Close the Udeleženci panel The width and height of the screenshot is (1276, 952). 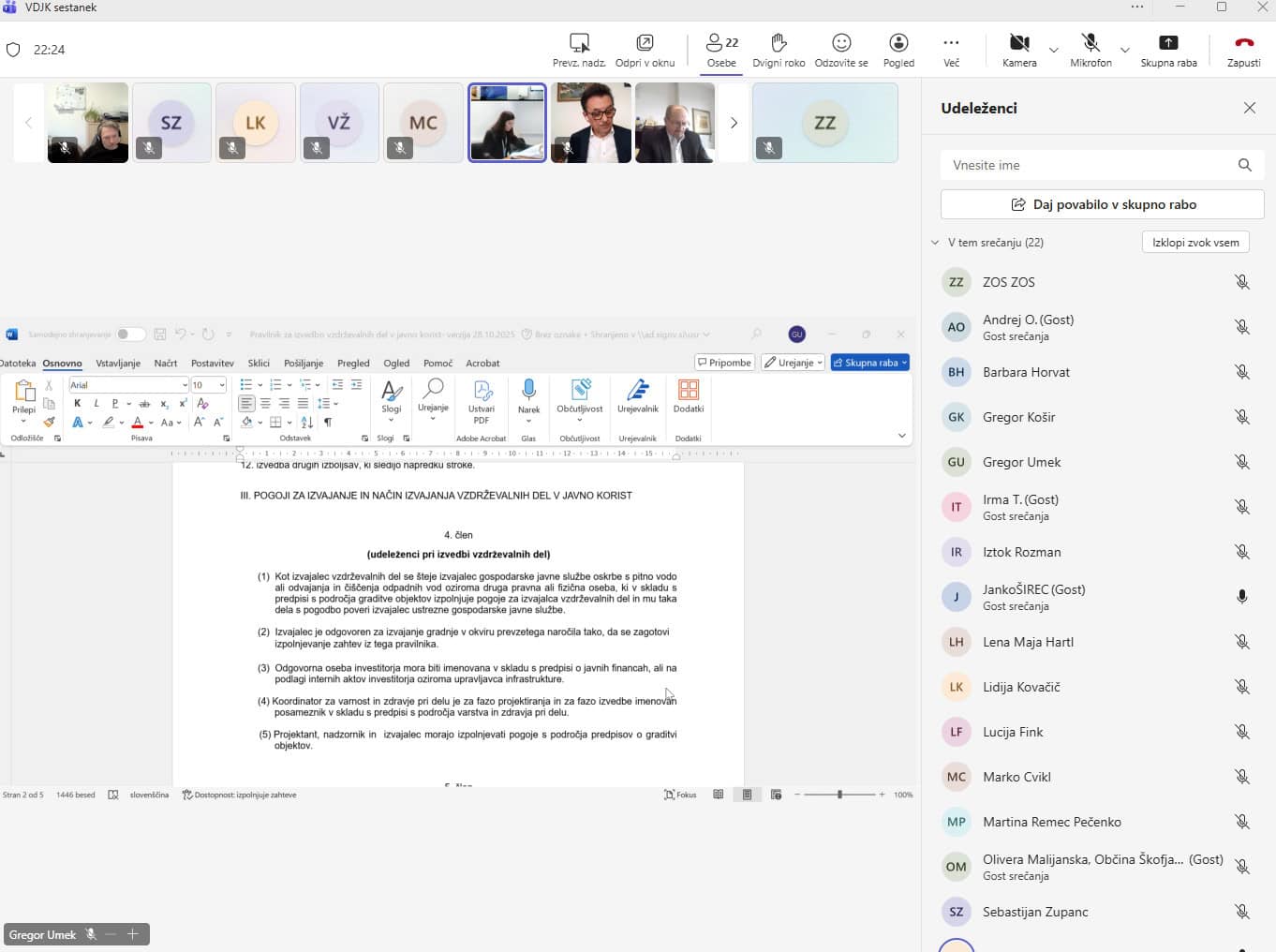click(1249, 108)
